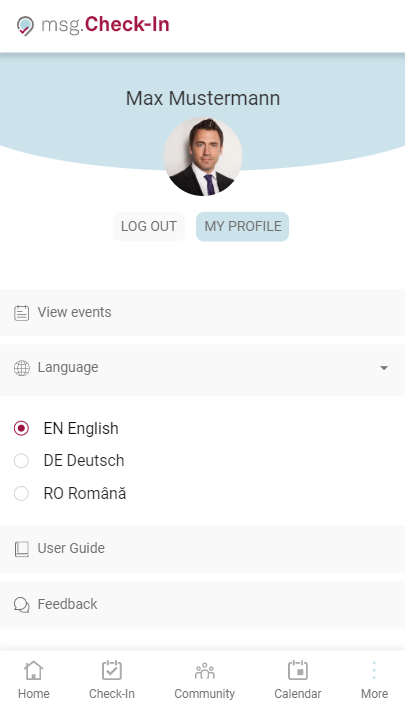The width and height of the screenshot is (405, 714).
Task: Tap the Check-In calendar checkmark icon
Action: point(112,670)
